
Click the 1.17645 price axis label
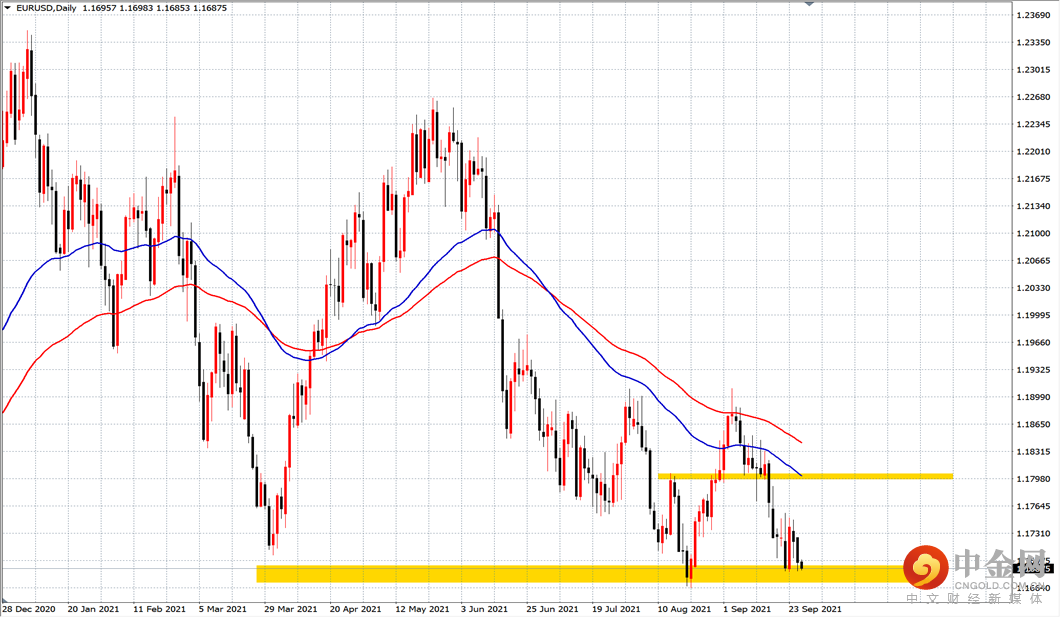coord(1033,506)
